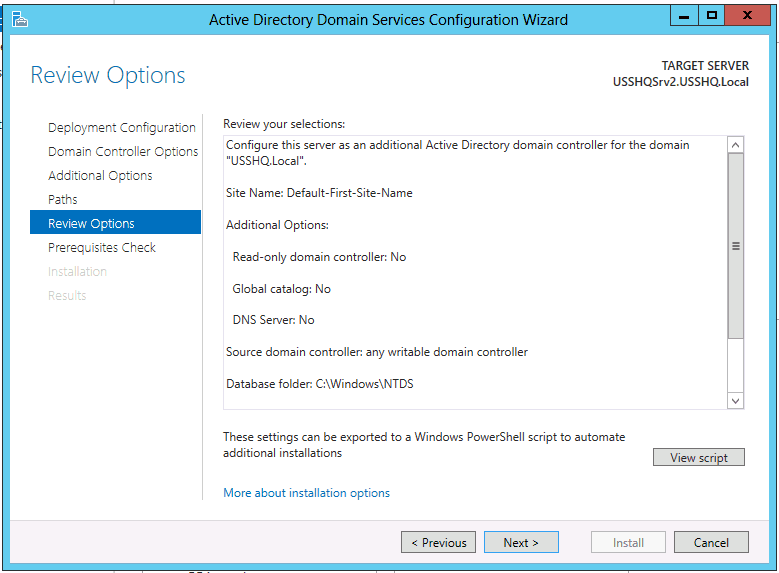Switch to the Paths step
The height and width of the screenshot is (573, 779).
pos(63,199)
